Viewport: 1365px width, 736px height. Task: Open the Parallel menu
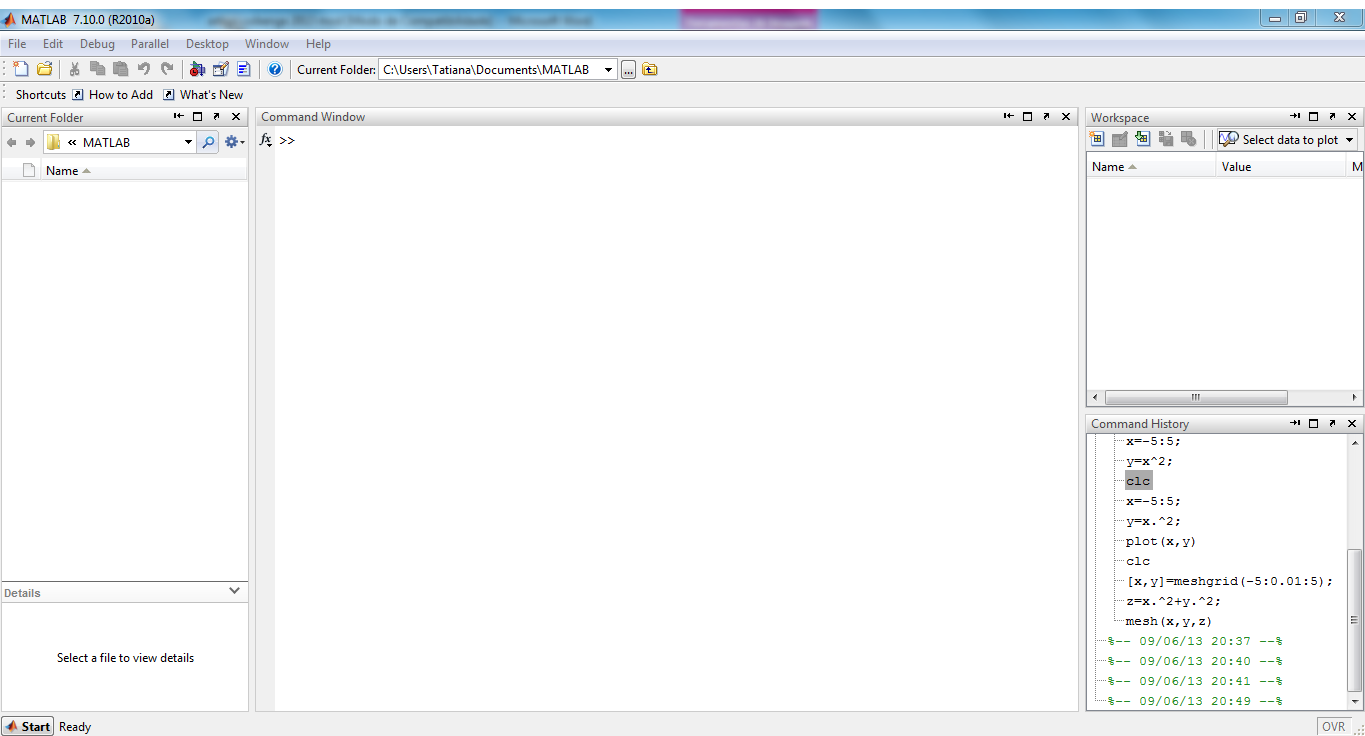pos(150,44)
